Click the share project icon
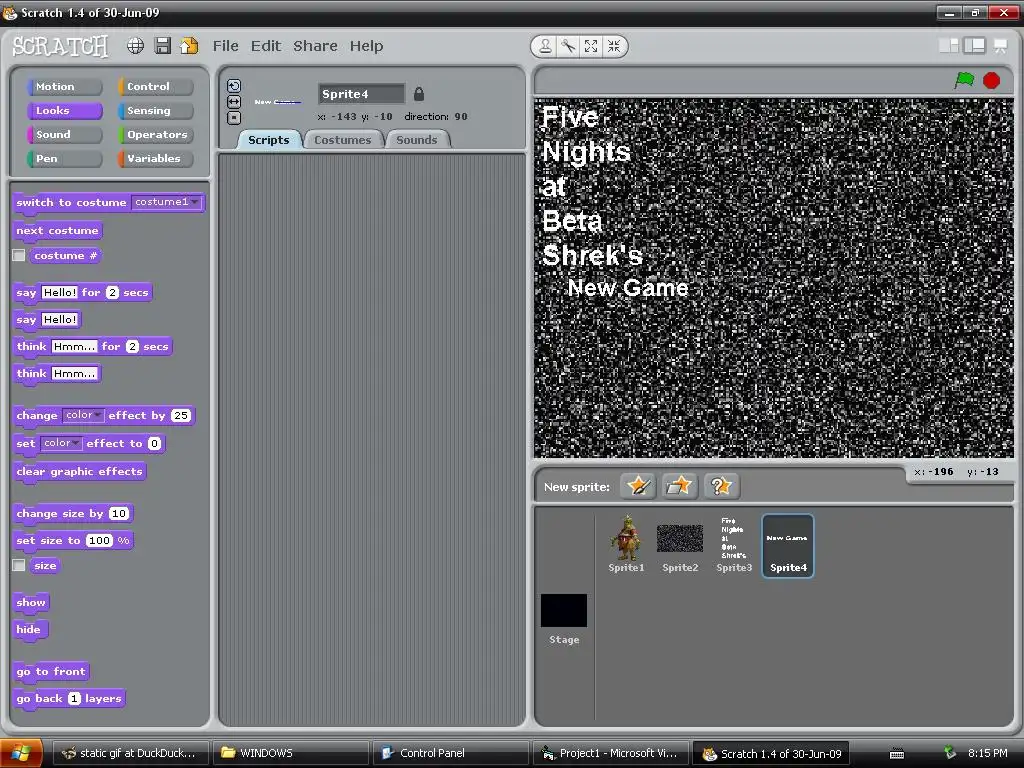 [189, 46]
